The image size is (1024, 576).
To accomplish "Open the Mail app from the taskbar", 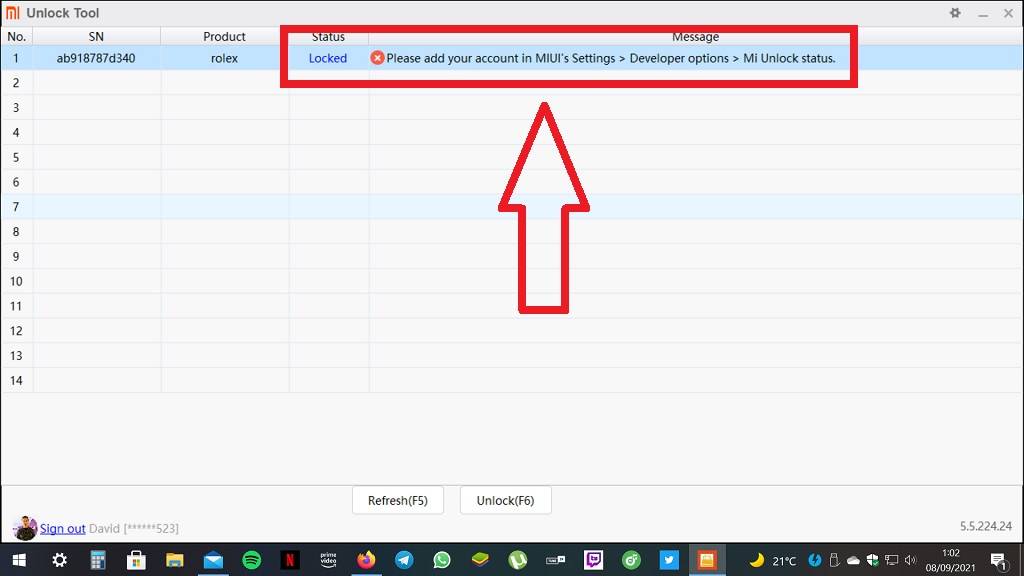I will tap(213, 560).
